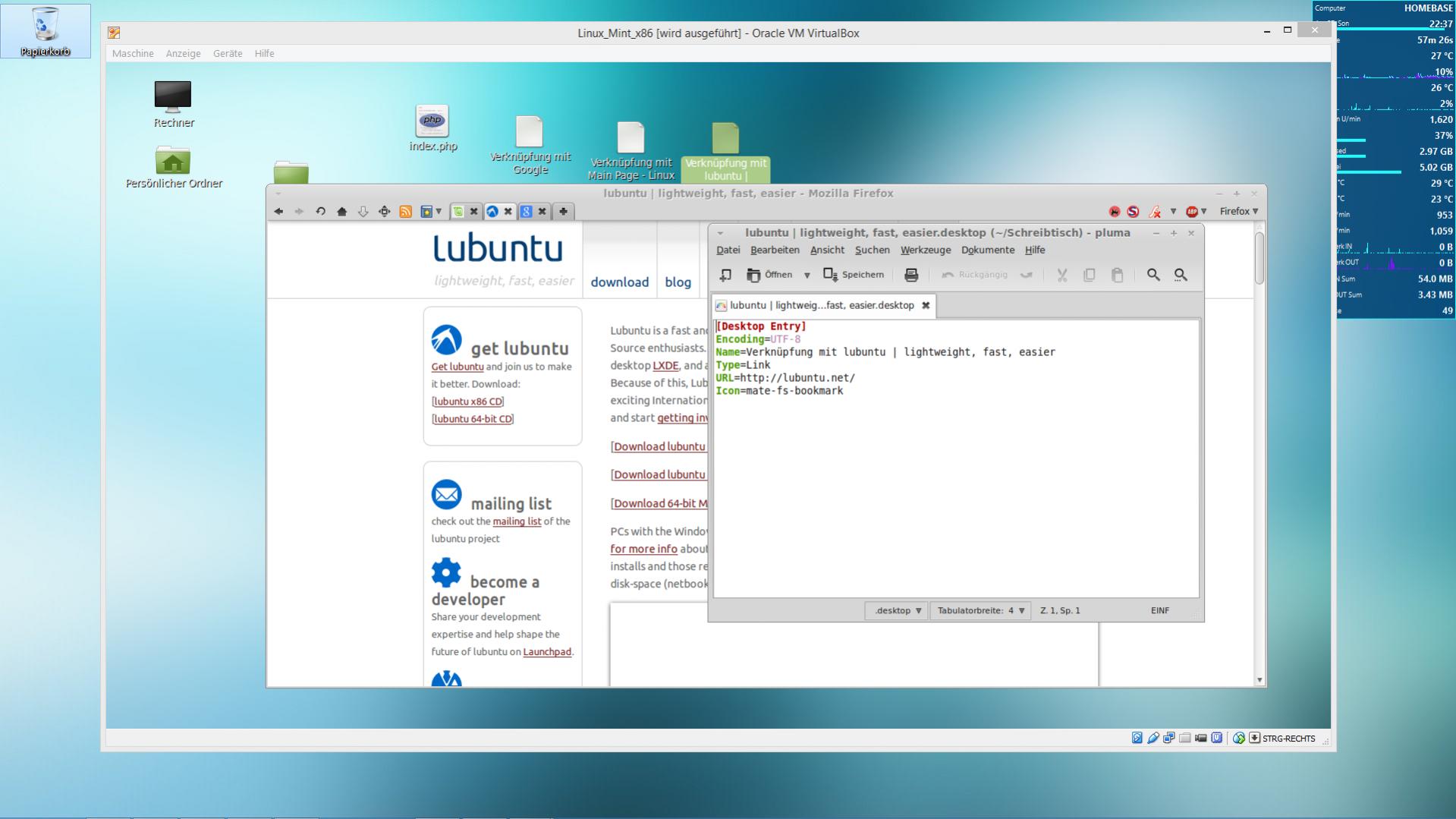Image resolution: width=1456 pixels, height=819 pixels.
Task: Open the Adblock Plus ABP icon
Action: pyautogui.click(x=1192, y=212)
